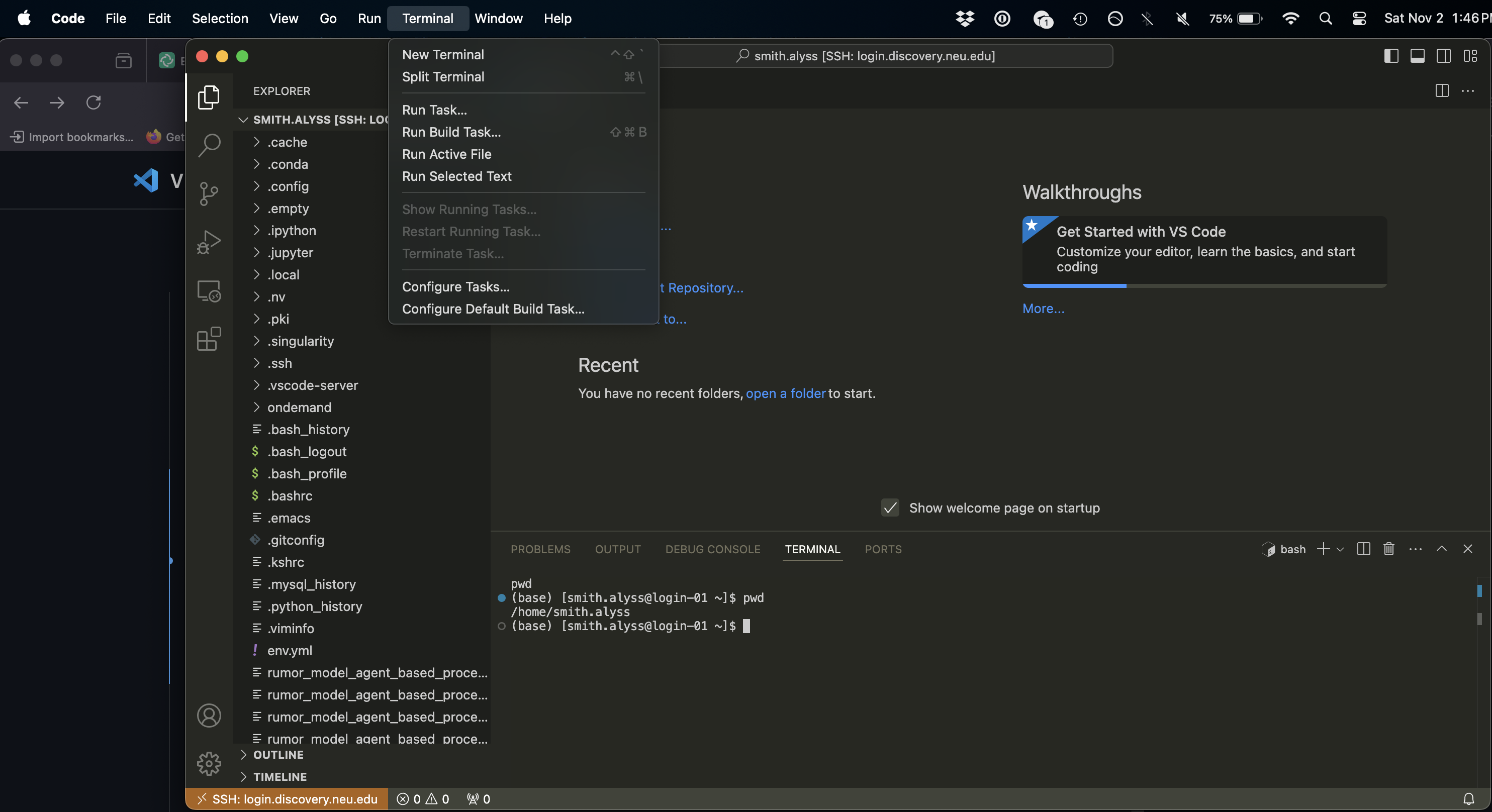The width and height of the screenshot is (1492, 812).
Task: Open the Run and Debug view
Action: [209, 242]
